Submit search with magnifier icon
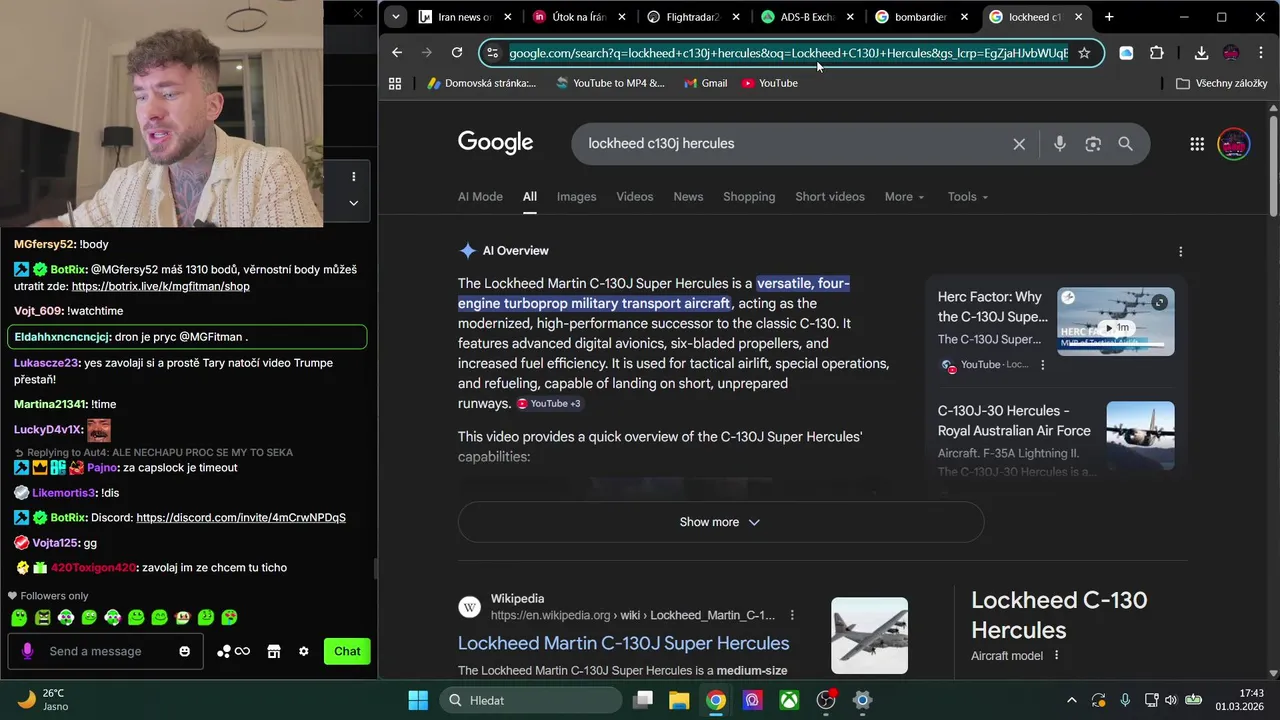Viewport: 1280px width, 720px height. [x=1126, y=144]
